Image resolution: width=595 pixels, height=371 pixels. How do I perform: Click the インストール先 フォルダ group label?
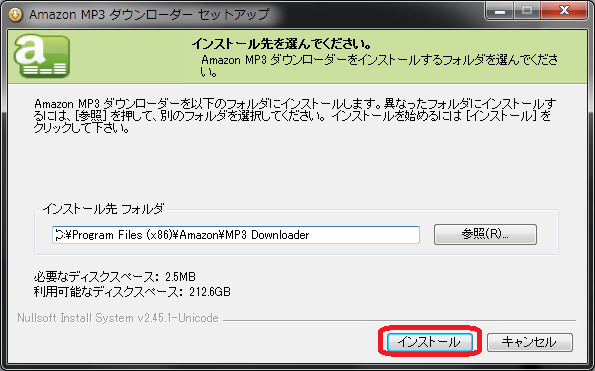tap(103, 209)
